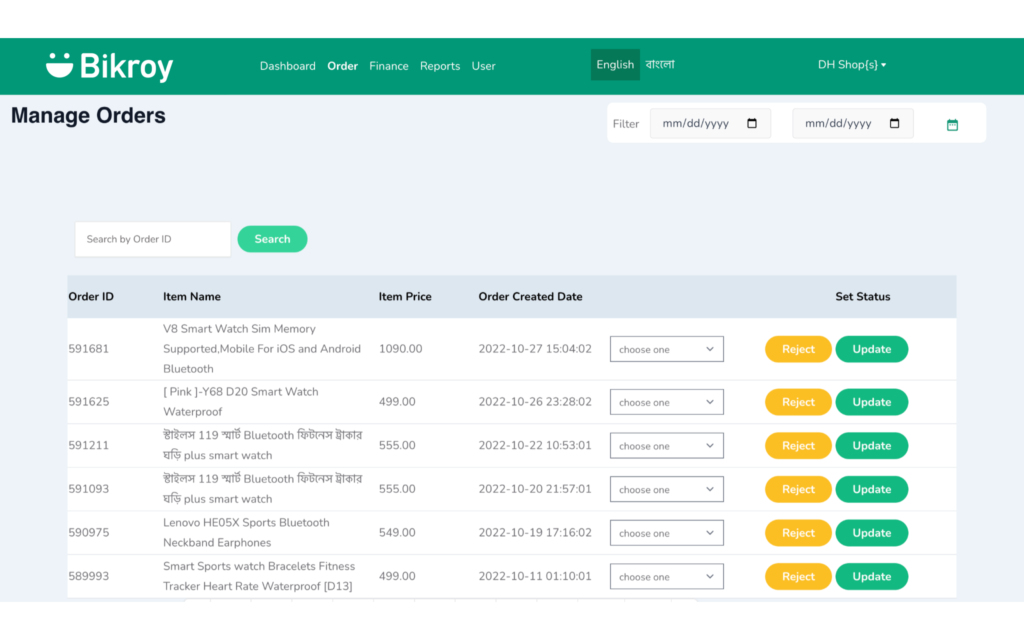Image resolution: width=1024 pixels, height=640 pixels.
Task: Click the [ Pink ]-Y68 D20 Smart Watch item
Action: [241, 402]
